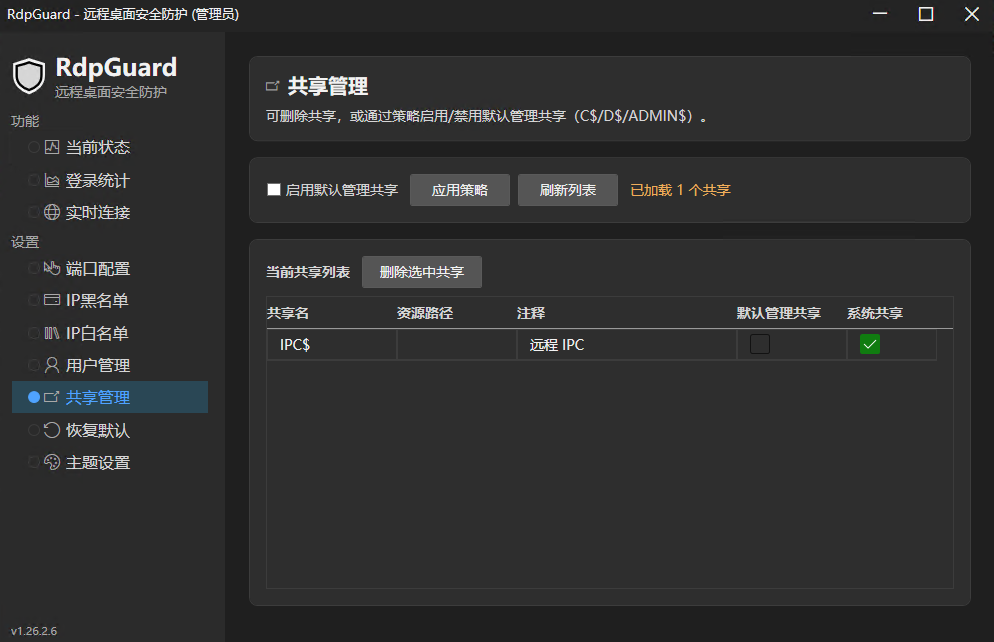The width and height of the screenshot is (994, 642).
Task: Select the IPC$ share name cell
Action: tap(332, 345)
